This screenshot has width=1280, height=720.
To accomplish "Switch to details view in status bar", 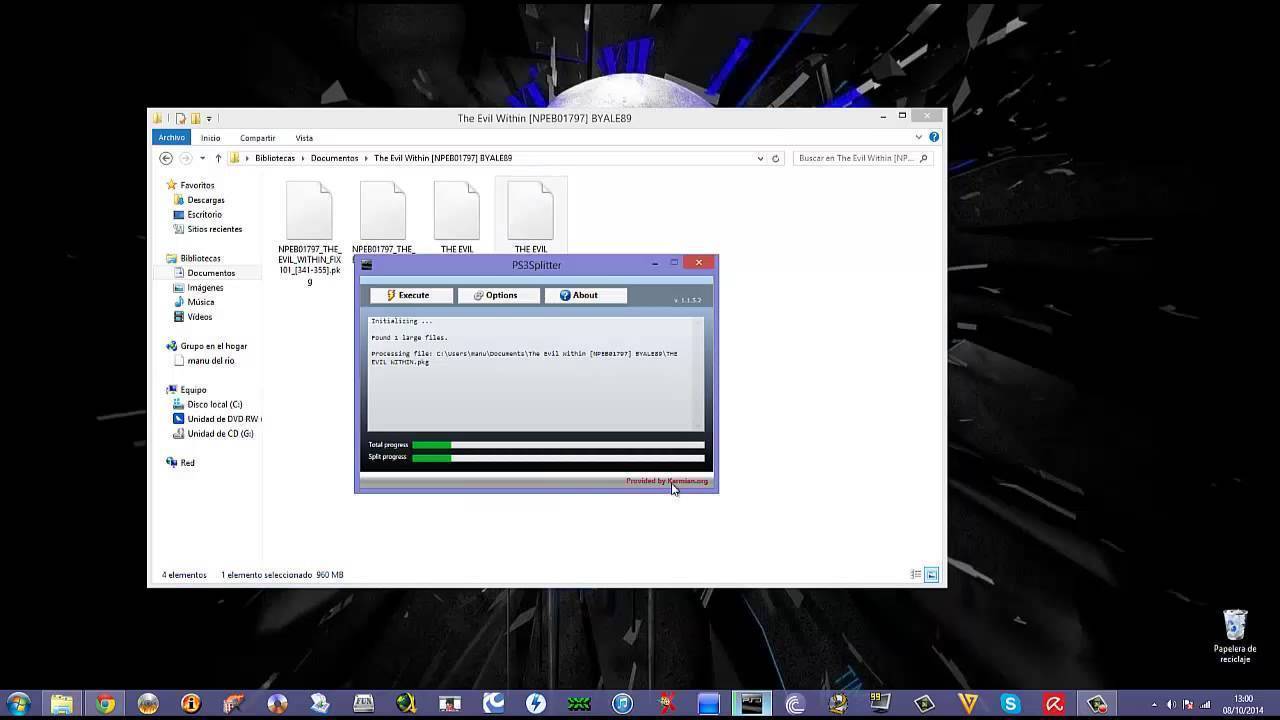I will (915, 575).
